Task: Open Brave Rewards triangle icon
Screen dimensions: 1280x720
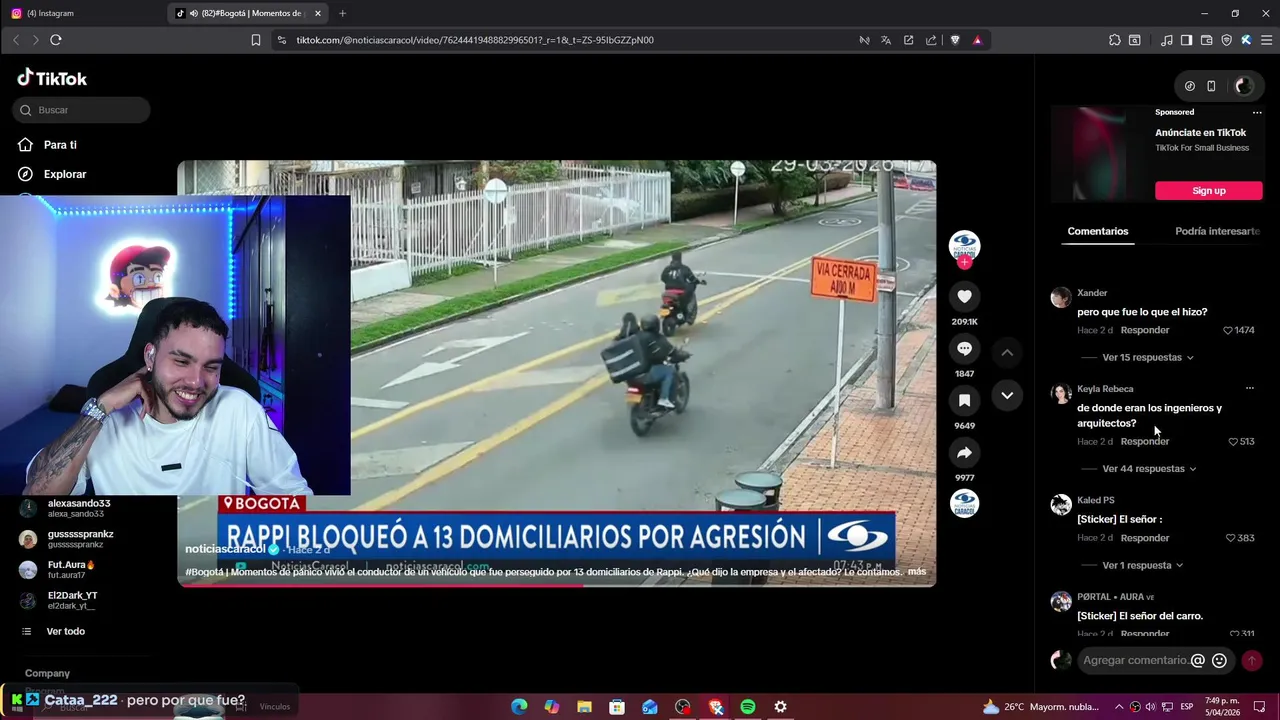Action: click(x=977, y=40)
